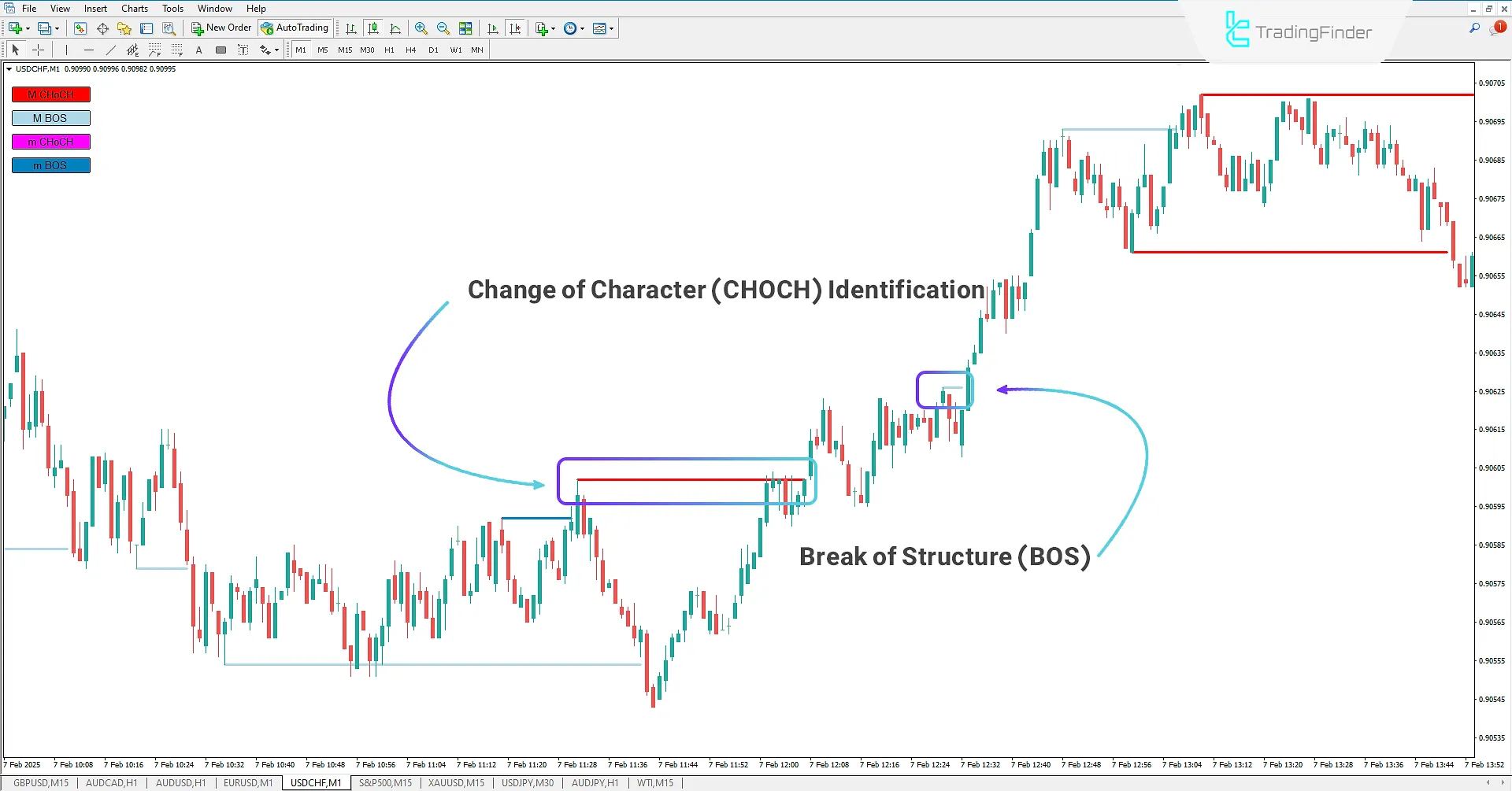This screenshot has width=1512, height=791.
Task: Switch to the XAUUSD,M15 chart tab
Action: tap(456, 782)
